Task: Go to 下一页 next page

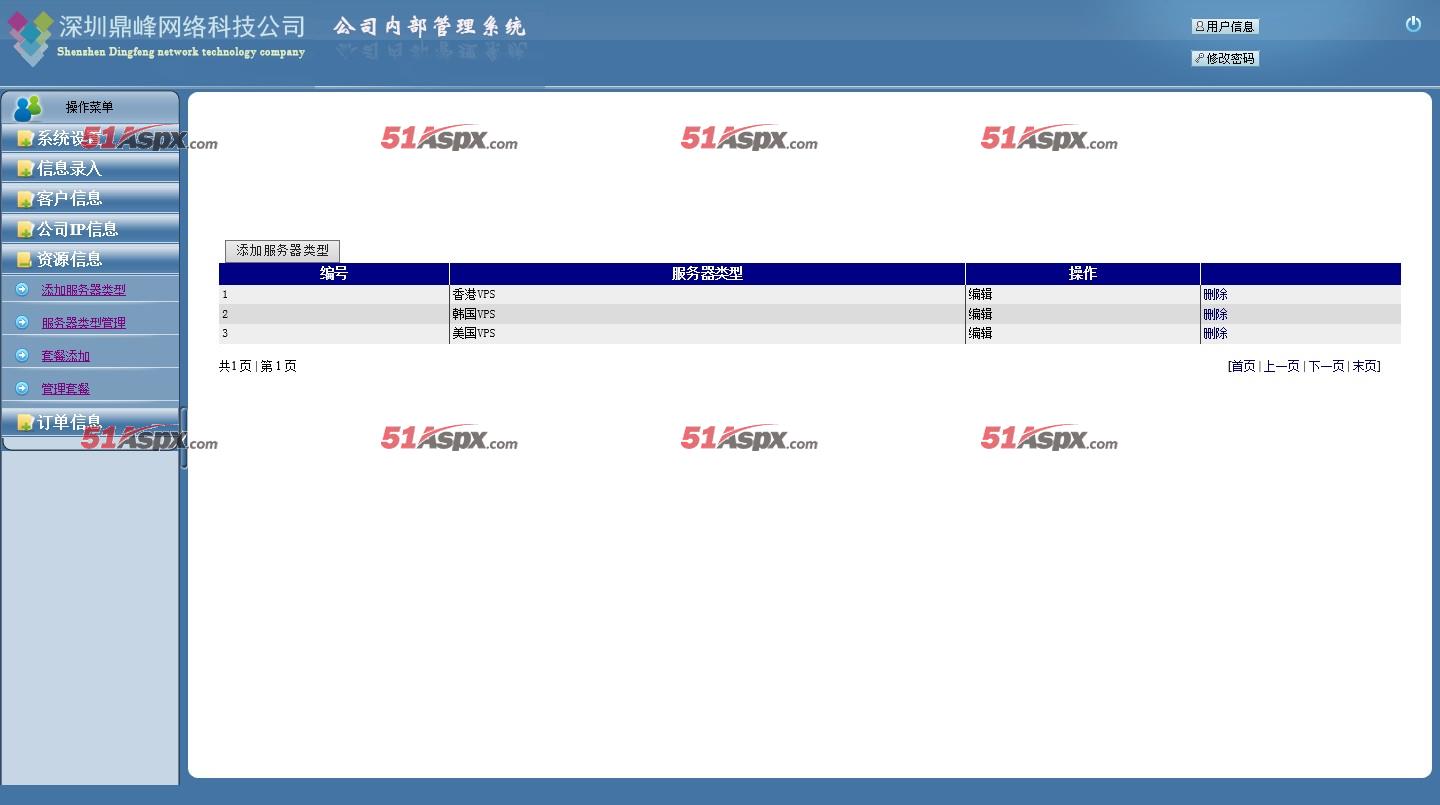Action: (1326, 367)
